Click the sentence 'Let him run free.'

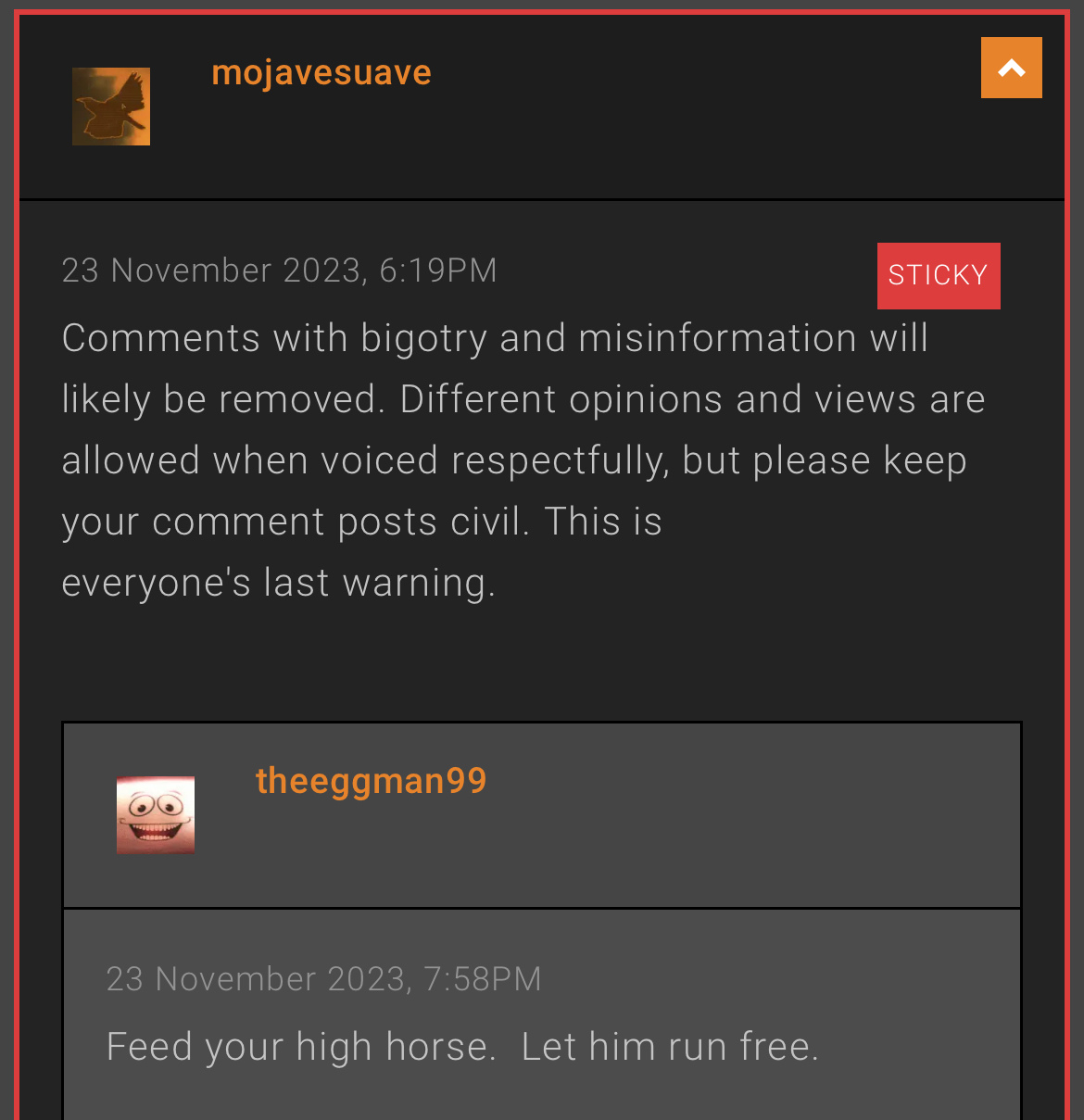670,1047
